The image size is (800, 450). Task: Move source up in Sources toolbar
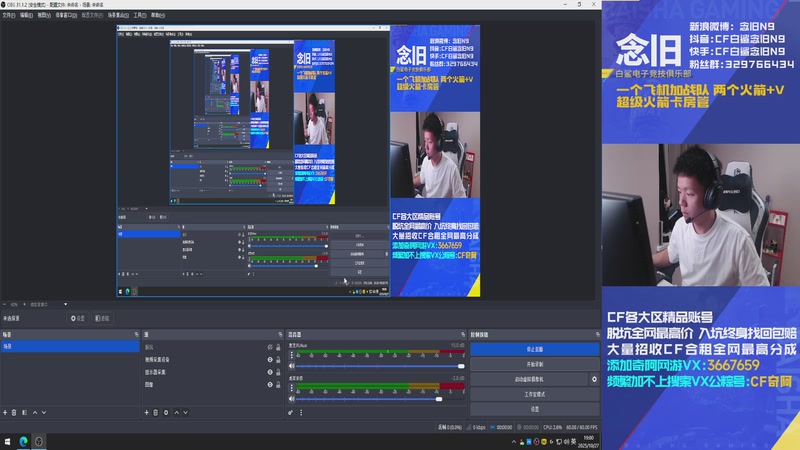pos(177,412)
